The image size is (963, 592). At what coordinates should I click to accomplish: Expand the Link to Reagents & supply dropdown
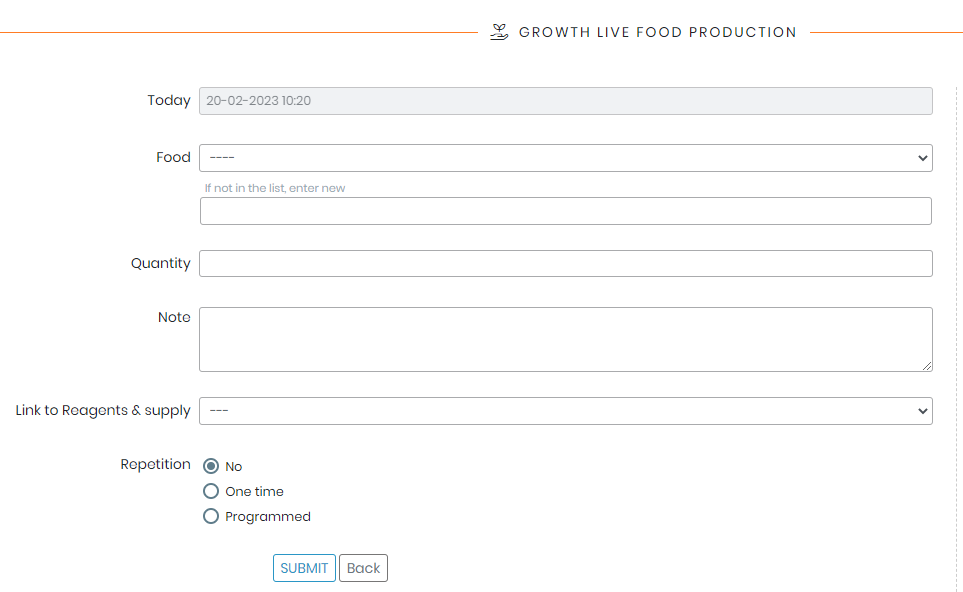coord(566,411)
